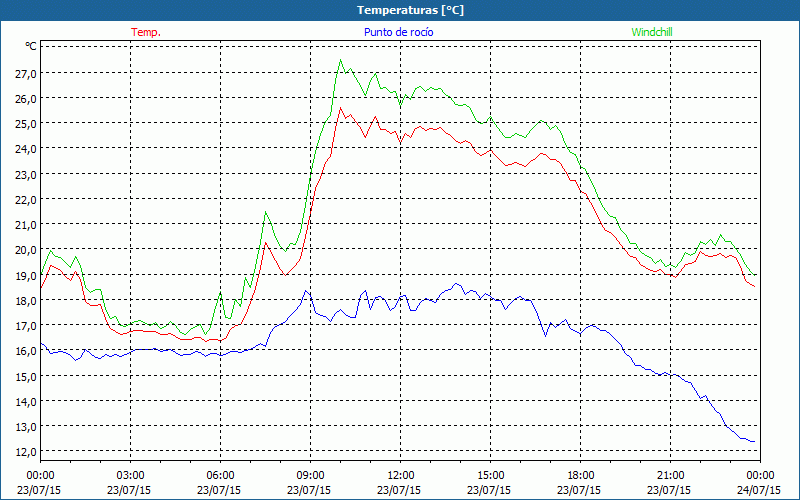Click the °C unit label on the y-axis

coord(31,46)
